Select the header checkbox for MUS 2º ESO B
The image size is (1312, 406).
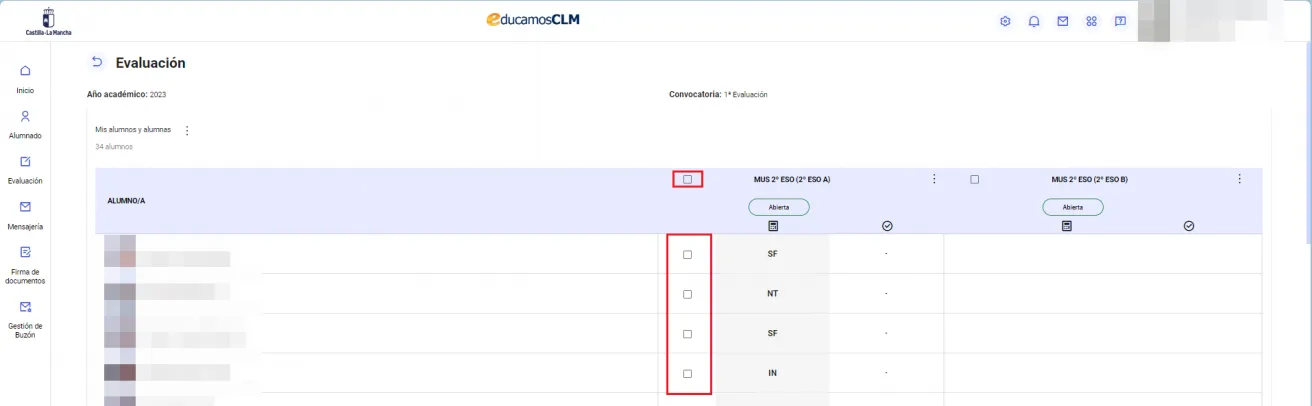pos(974,179)
